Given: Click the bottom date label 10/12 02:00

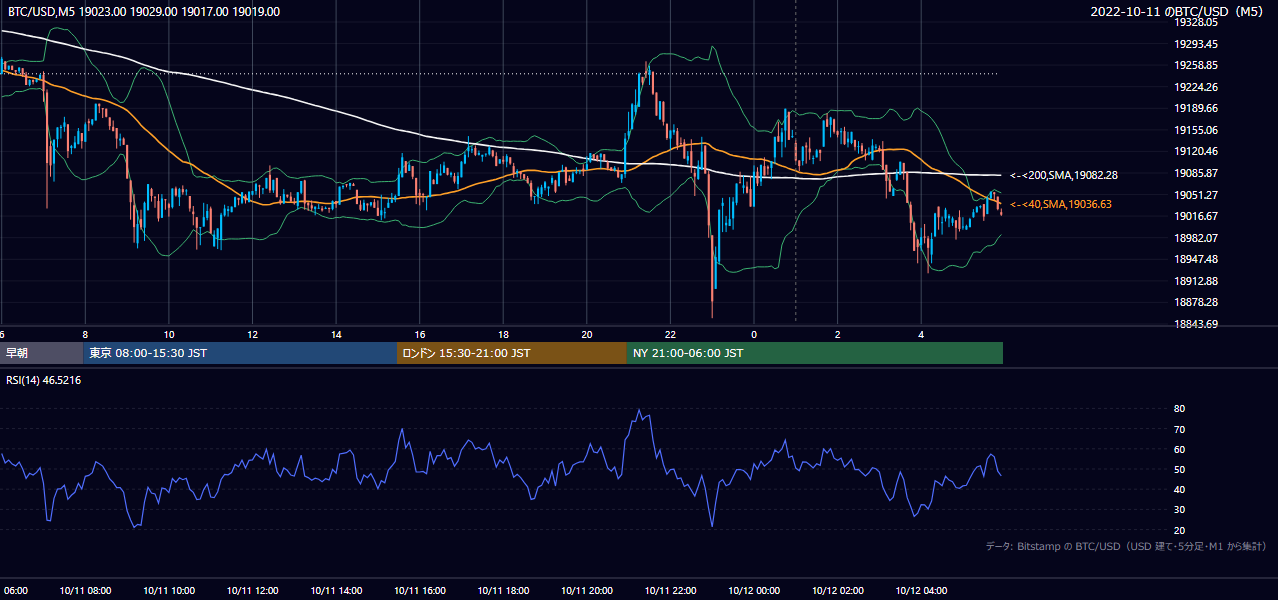Looking at the screenshot, I should click(837, 591).
